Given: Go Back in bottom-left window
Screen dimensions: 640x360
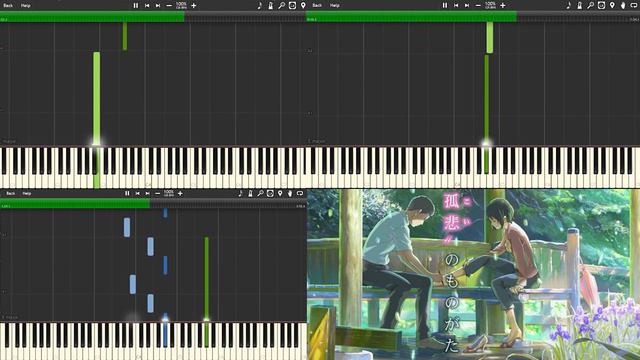Looking at the screenshot, I should pyautogui.click(x=11, y=193).
